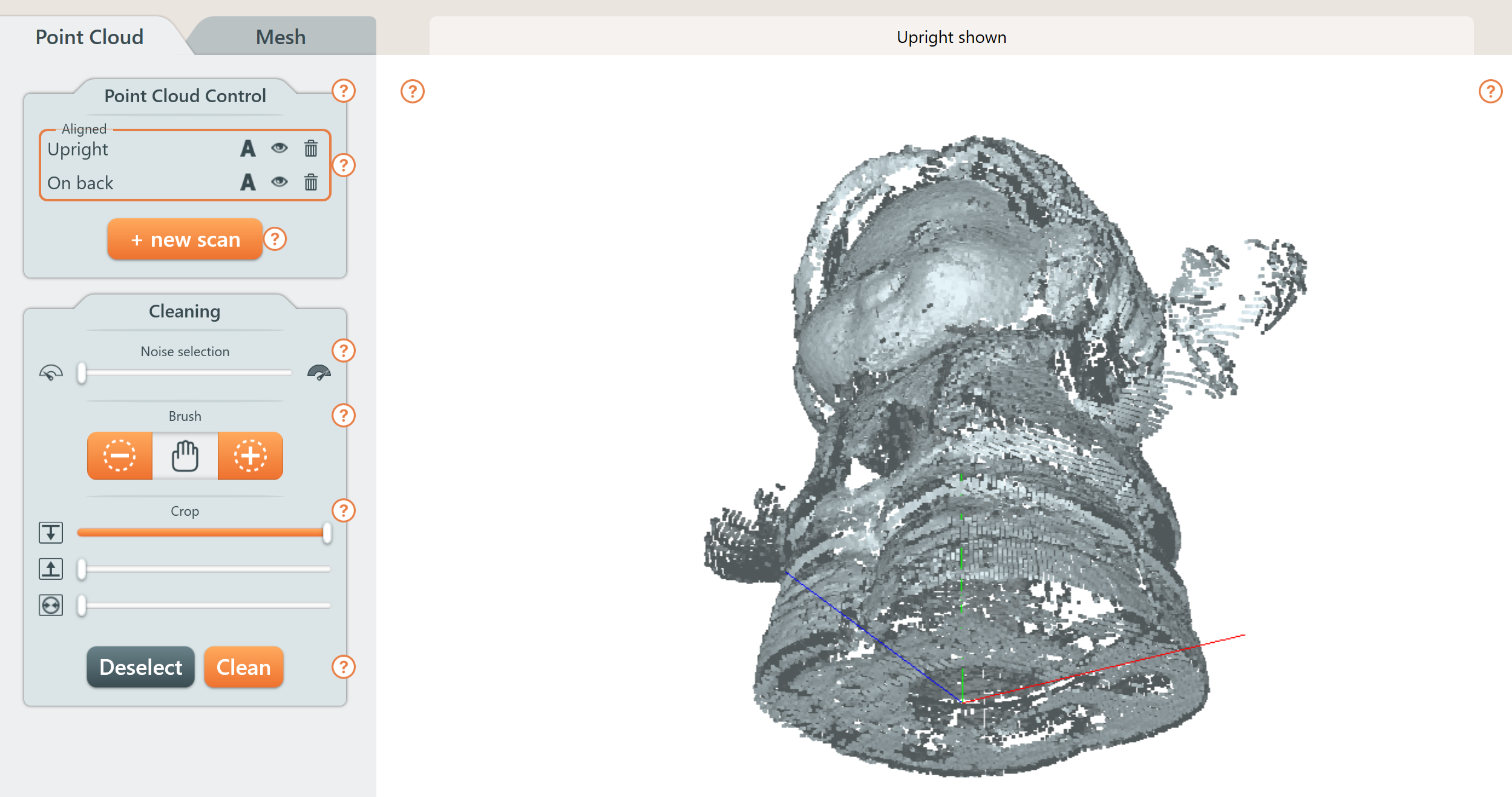
Task: Enable the hand navigation mode
Action: pos(185,457)
